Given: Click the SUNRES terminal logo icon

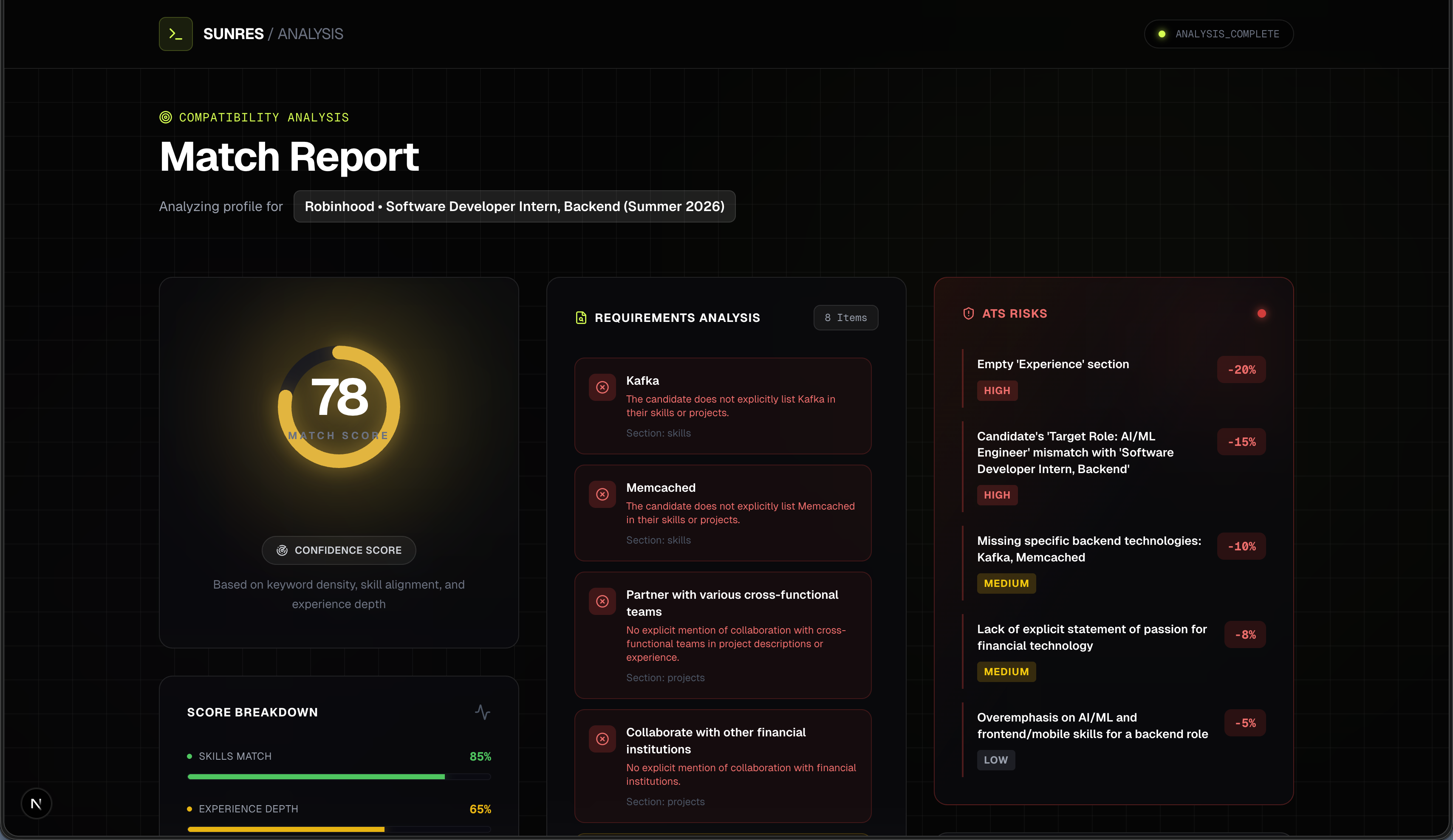Looking at the screenshot, I should (176, 34).
